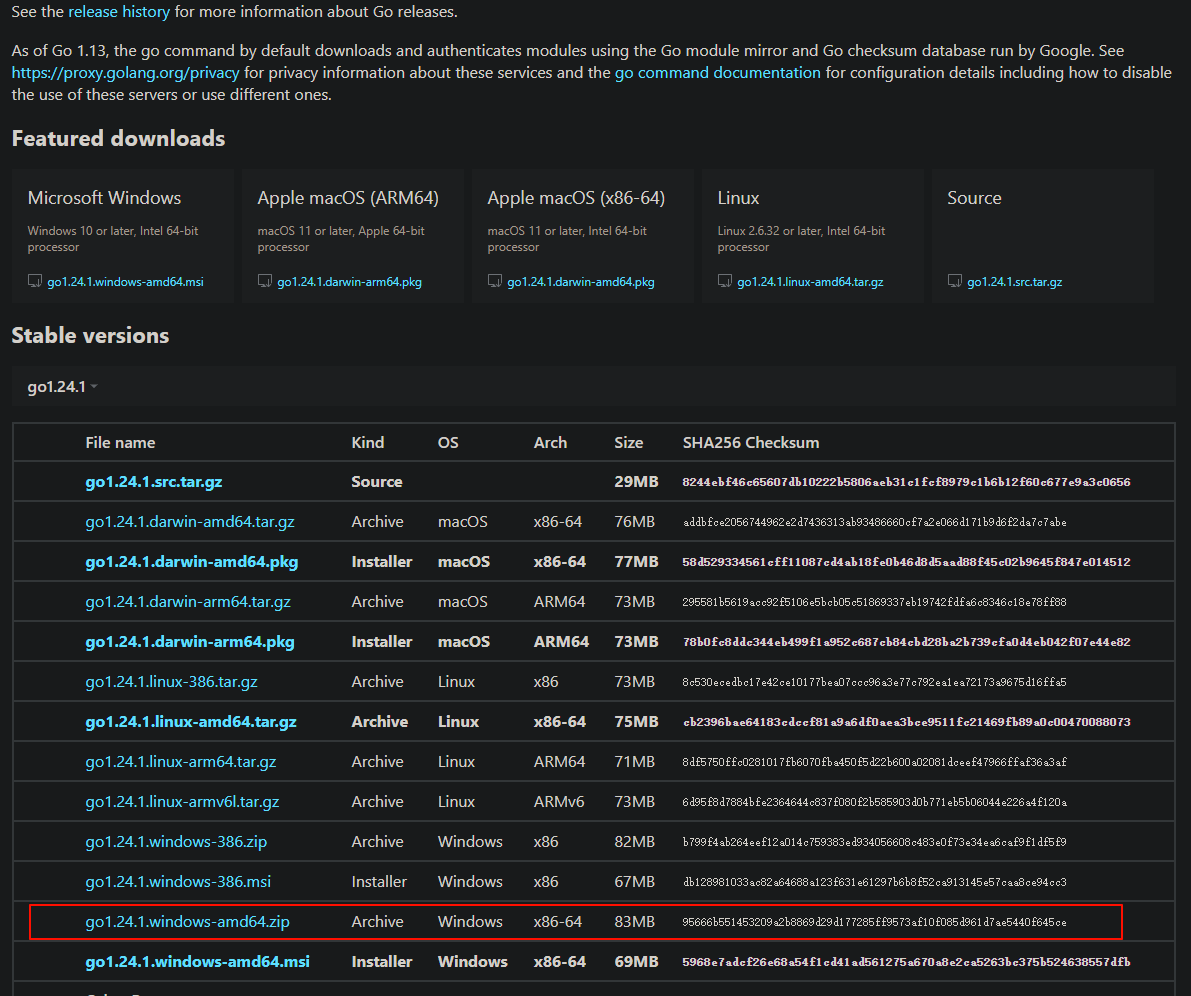Click go1.24.1.windows-amd64.zip file link
Image resolution: width=1191 pixels, height=996 pixels.
pos(188,922)
